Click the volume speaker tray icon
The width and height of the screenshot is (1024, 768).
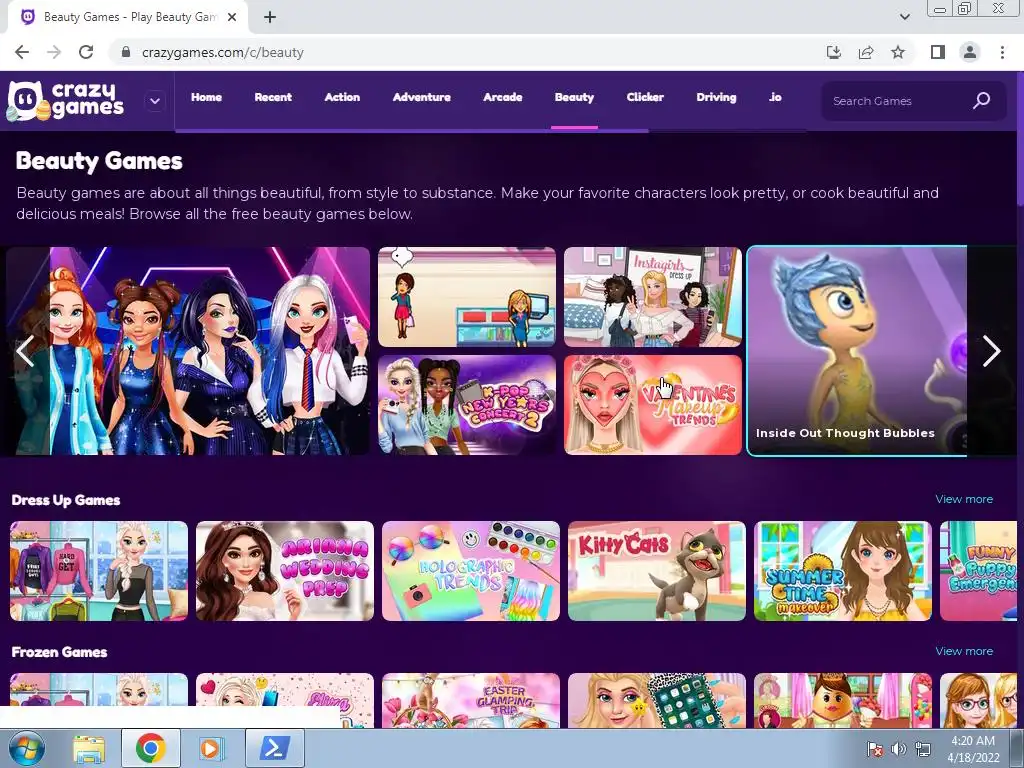point(899,749)
